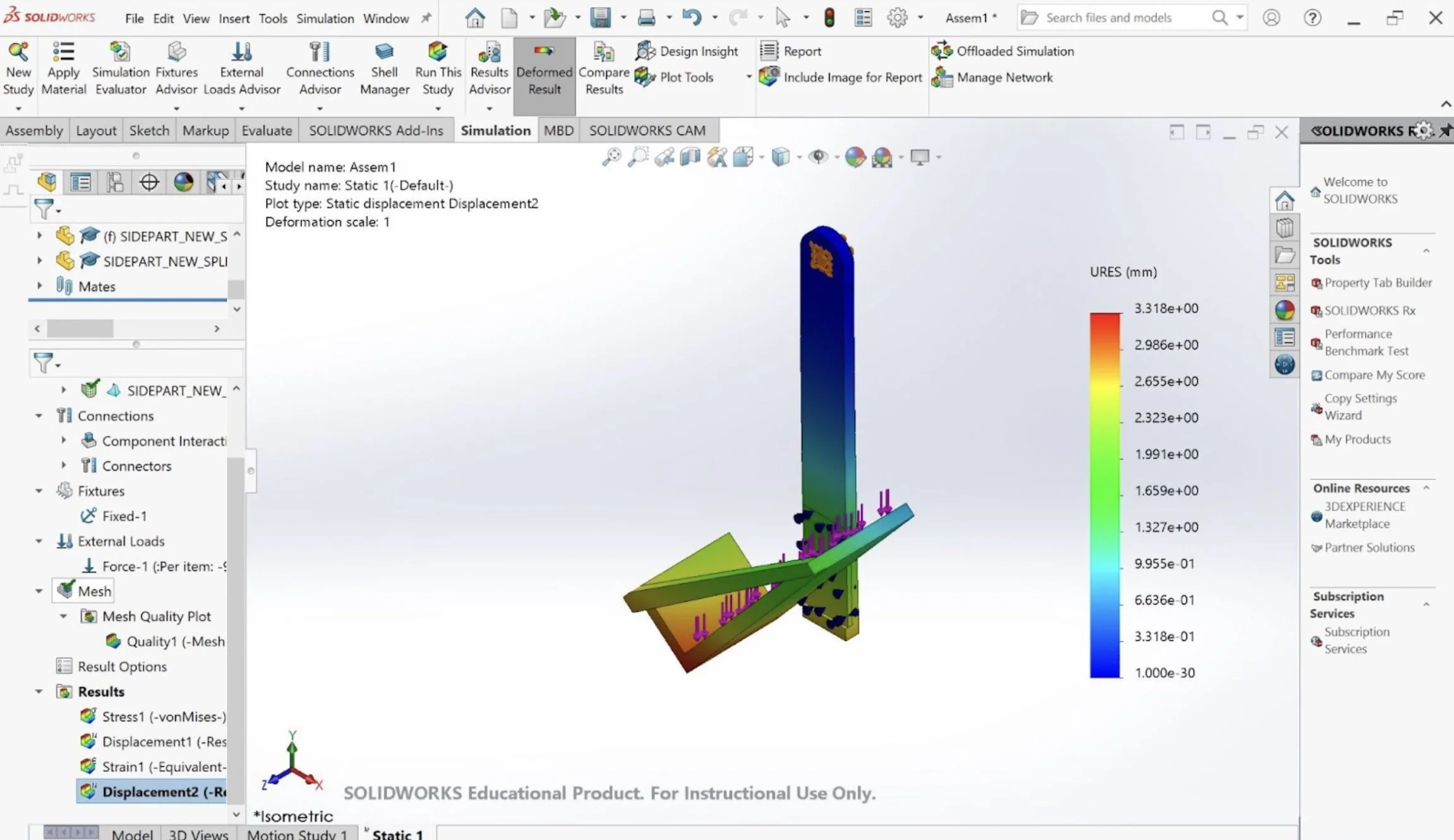Switch to the Evaluate tab
This screenshot has height=840, width=1454.
[267, 131]
